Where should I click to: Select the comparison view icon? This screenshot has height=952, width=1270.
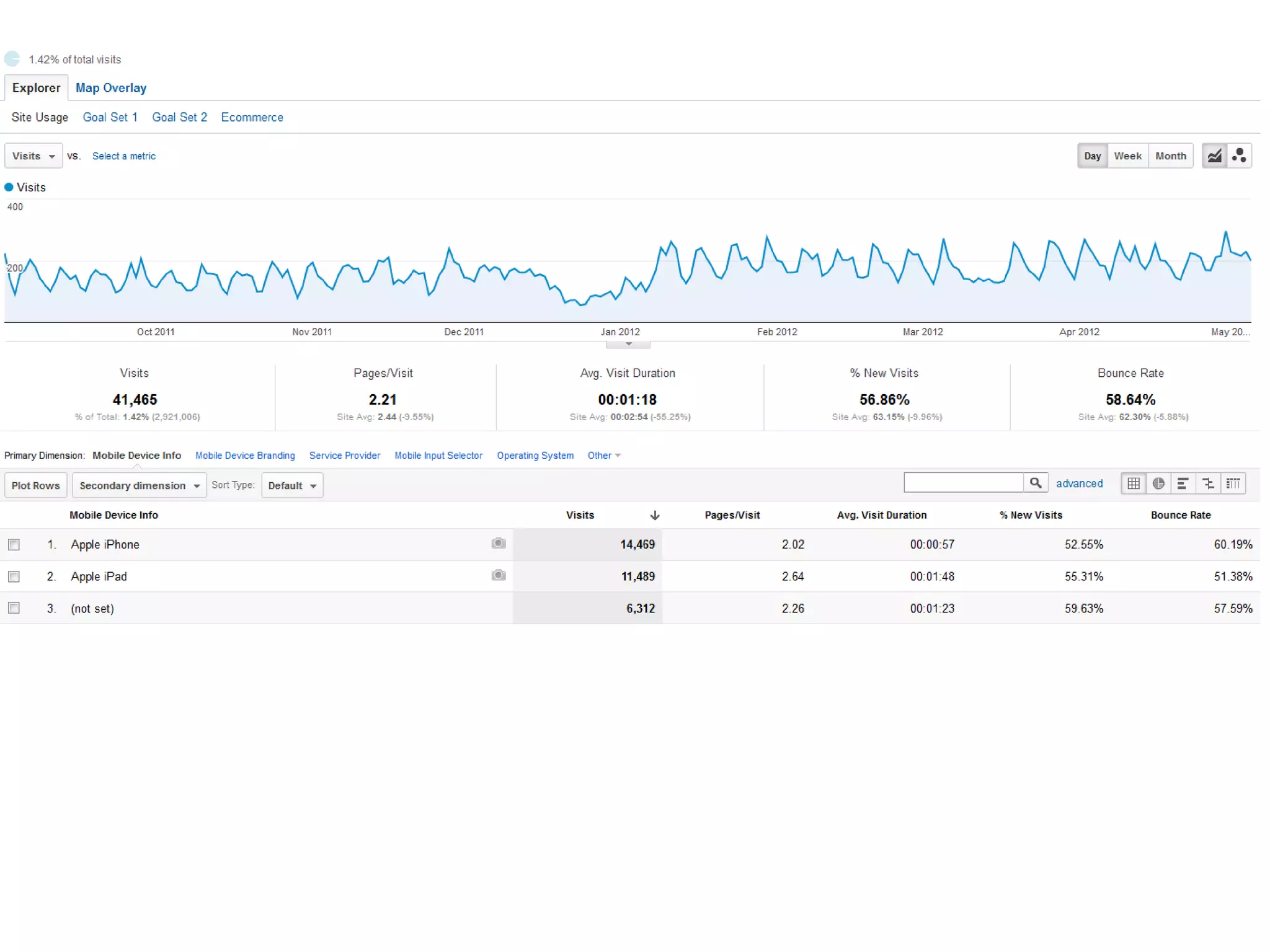pyautogui.click(x=1208, y=483)
